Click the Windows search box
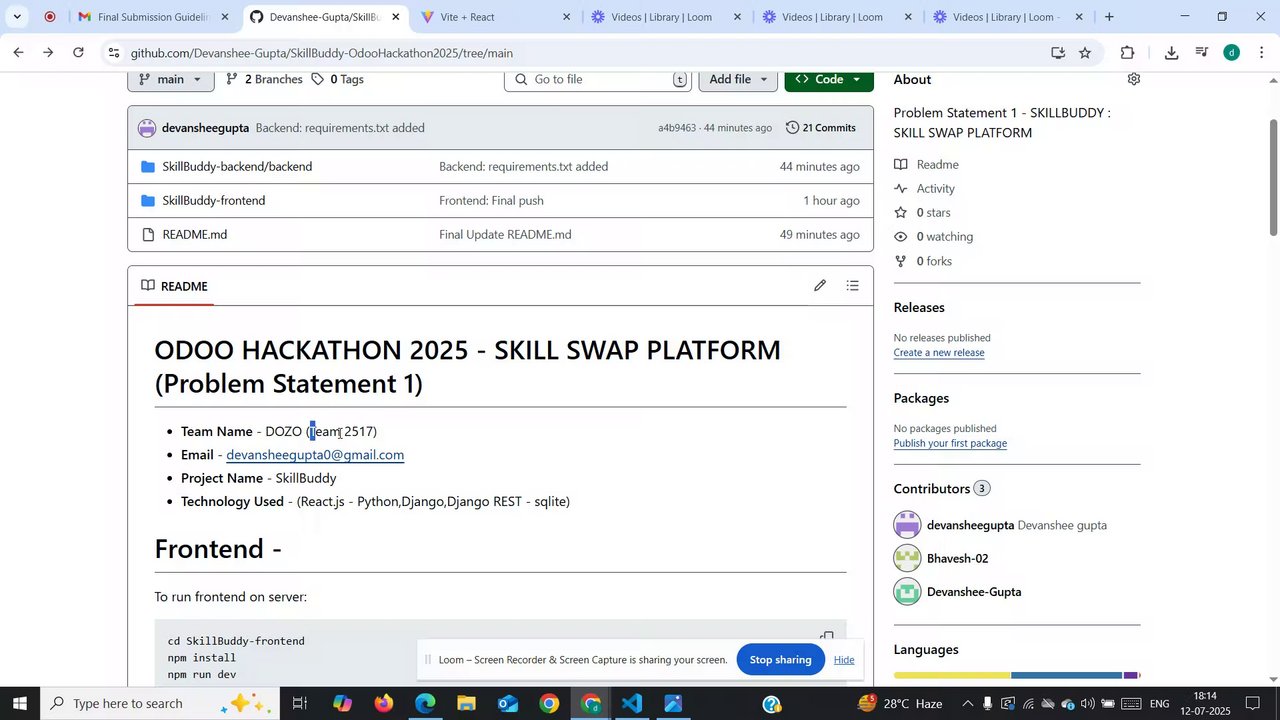 (x=160, y=704)
